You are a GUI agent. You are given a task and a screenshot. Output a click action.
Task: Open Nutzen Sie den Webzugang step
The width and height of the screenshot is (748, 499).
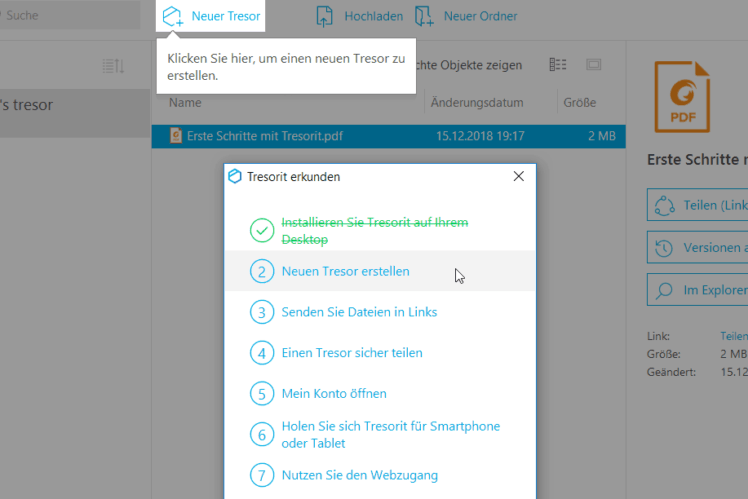pyautogui.click(x=360, y=475)
